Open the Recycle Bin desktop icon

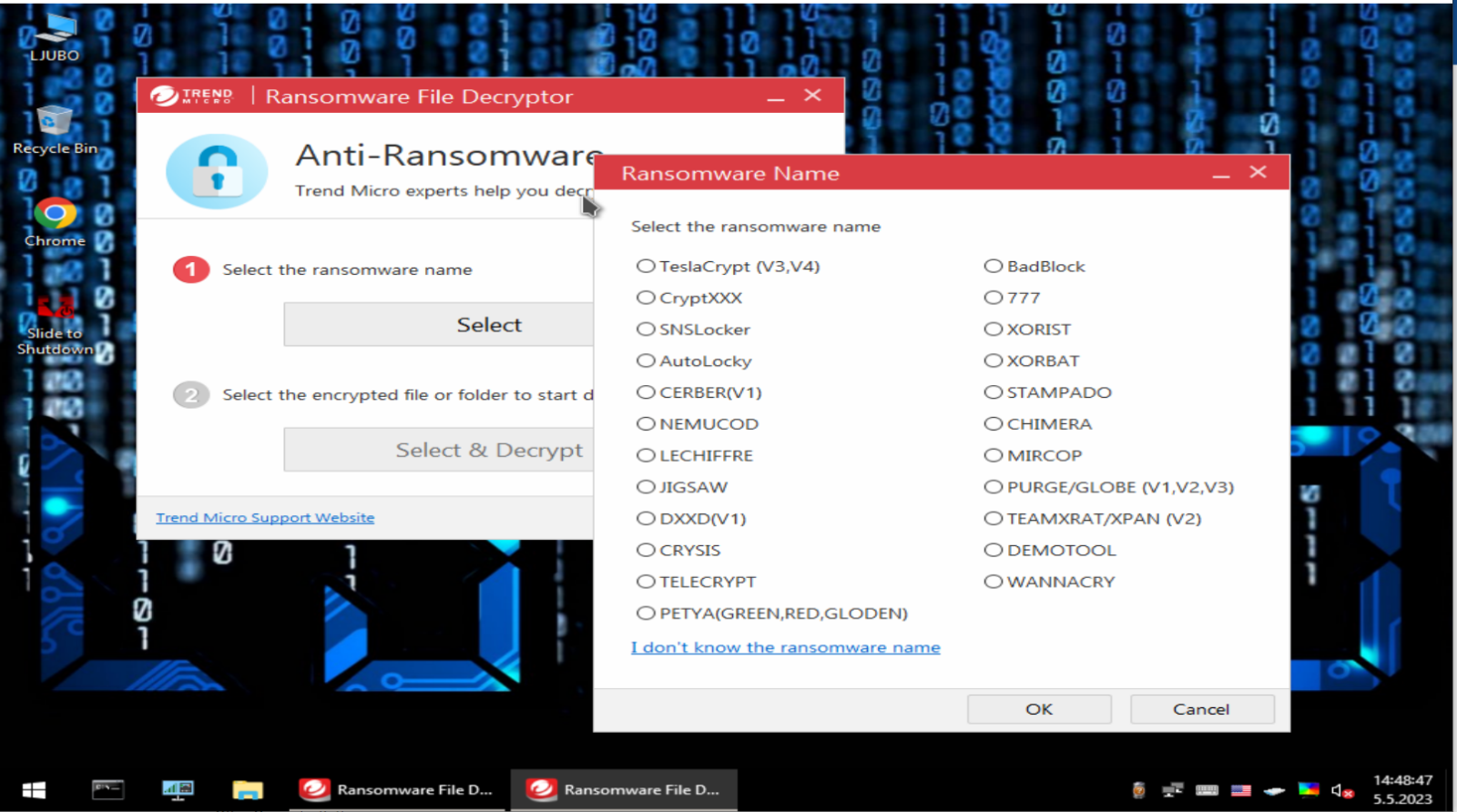click(x=55, y=130)
